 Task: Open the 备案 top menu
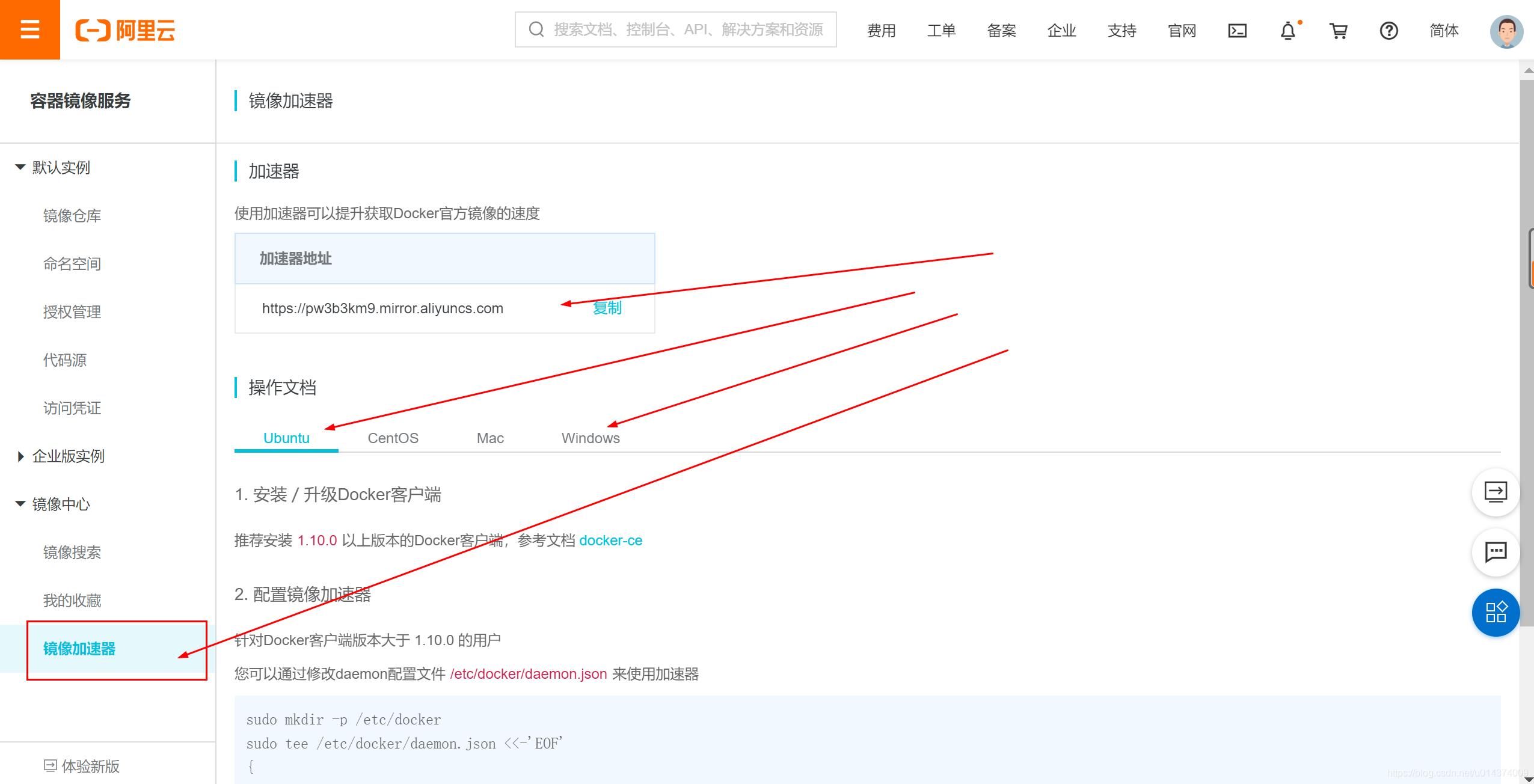pyautogui.click(x=1001, y=31)
